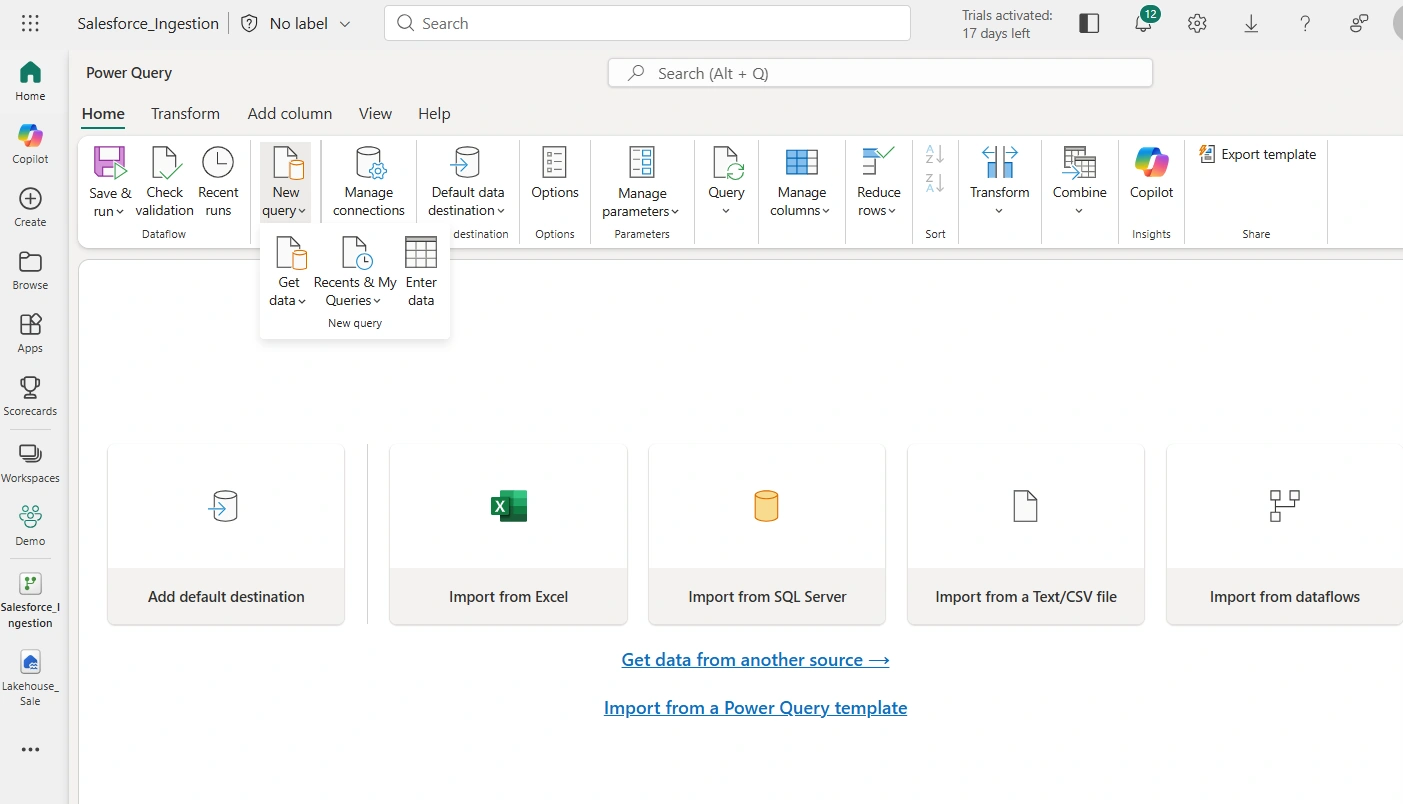The width and height of the screenshot is (1403, 804).
Task: Sort descending Z to A
Action: 935,182
